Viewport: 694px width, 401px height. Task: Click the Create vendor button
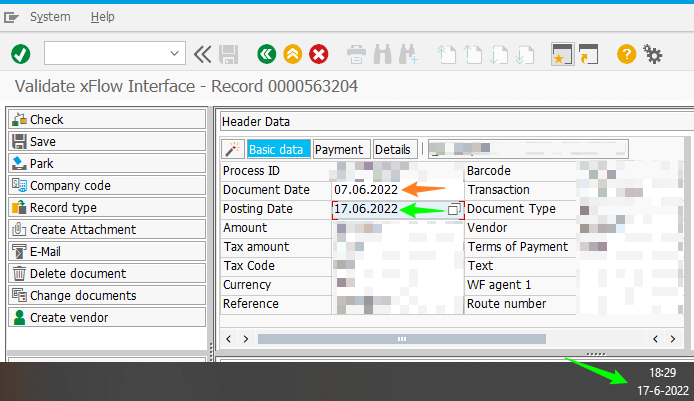coord(106,317)
